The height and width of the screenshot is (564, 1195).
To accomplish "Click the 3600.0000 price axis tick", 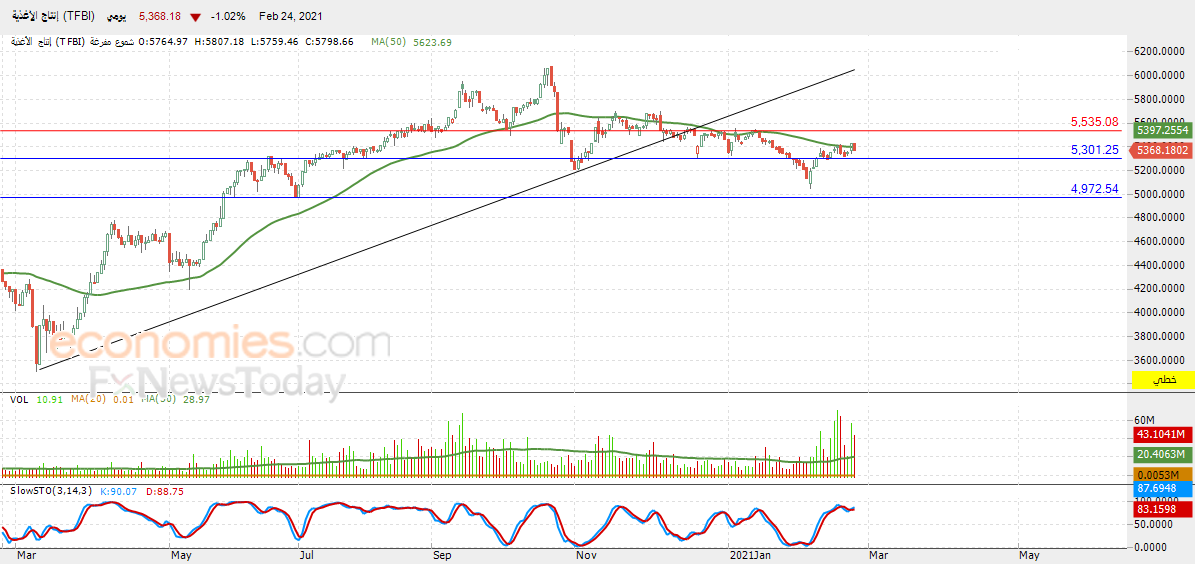I will 1160,360.
